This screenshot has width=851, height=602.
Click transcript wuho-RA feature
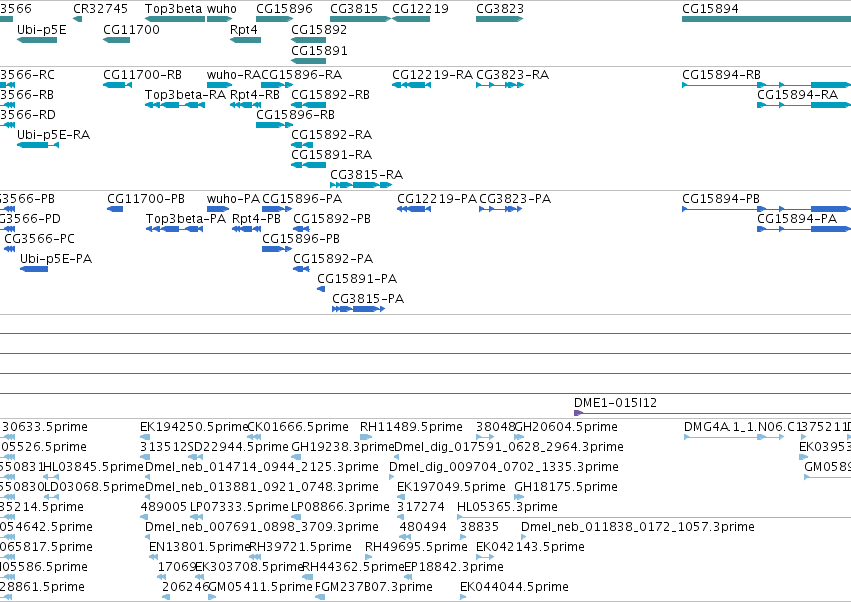[x=219, y=85]
